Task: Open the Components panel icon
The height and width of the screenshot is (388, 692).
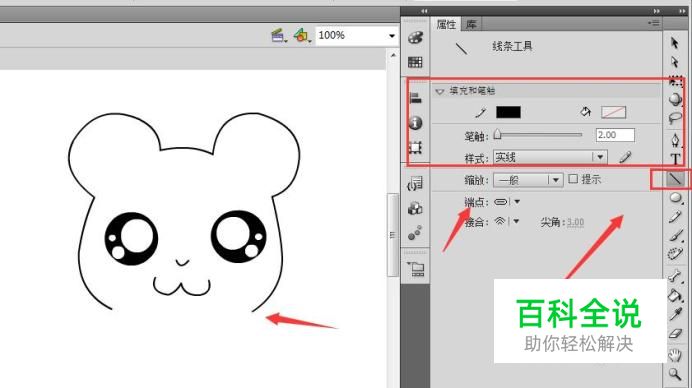Action: [x=415, y=208]
